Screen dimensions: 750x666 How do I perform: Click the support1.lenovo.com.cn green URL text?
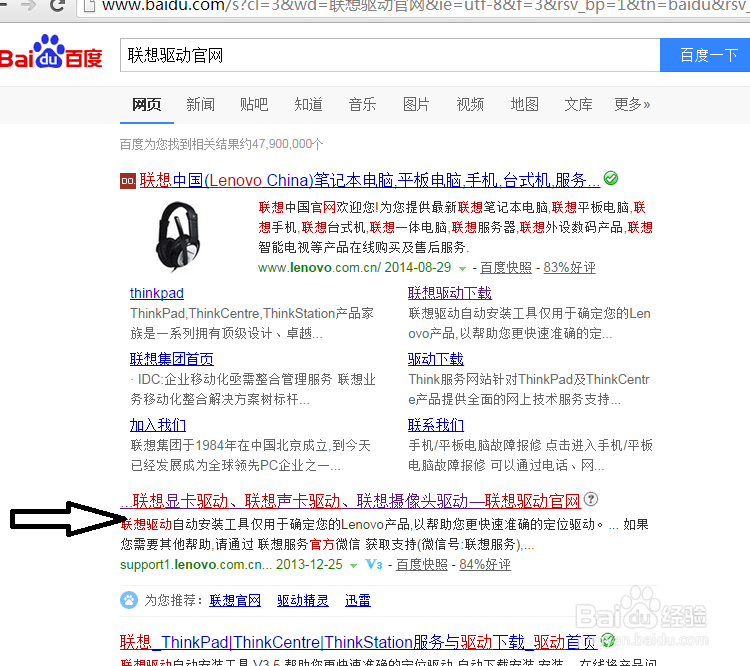tap(196, 565)
